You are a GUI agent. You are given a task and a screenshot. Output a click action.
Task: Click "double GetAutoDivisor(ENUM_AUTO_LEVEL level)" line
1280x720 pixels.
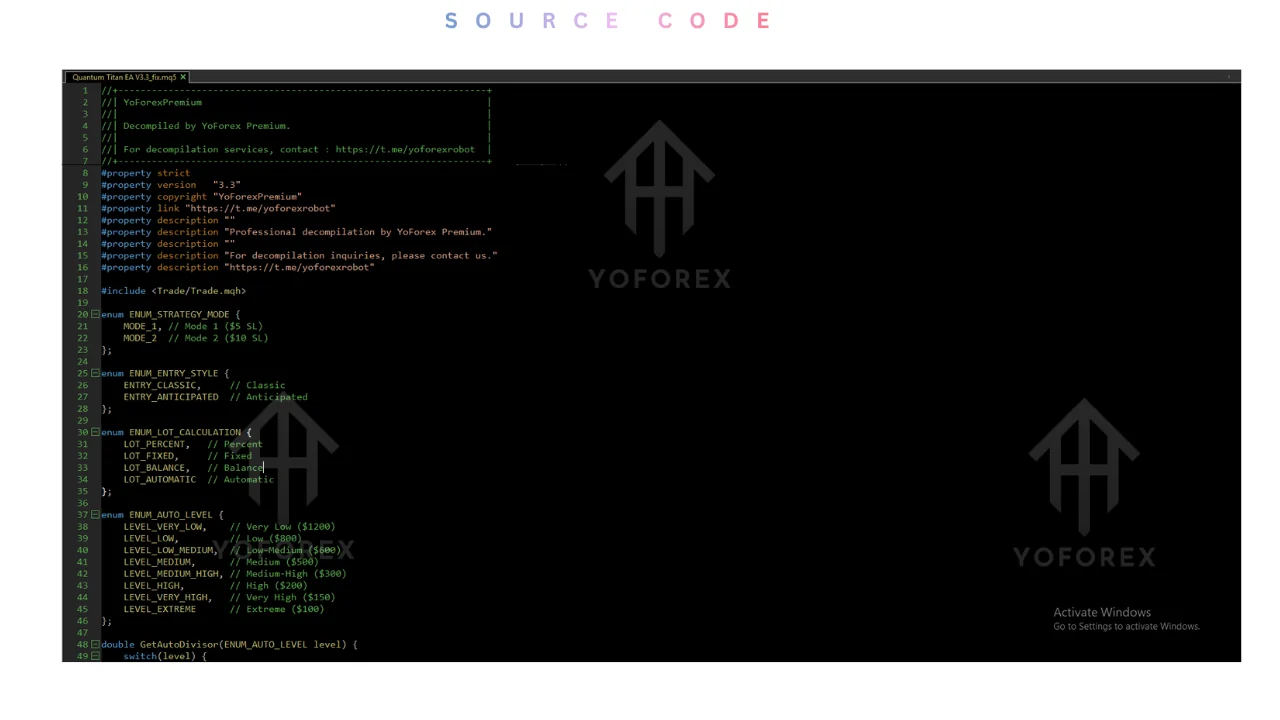coord(229,644)
